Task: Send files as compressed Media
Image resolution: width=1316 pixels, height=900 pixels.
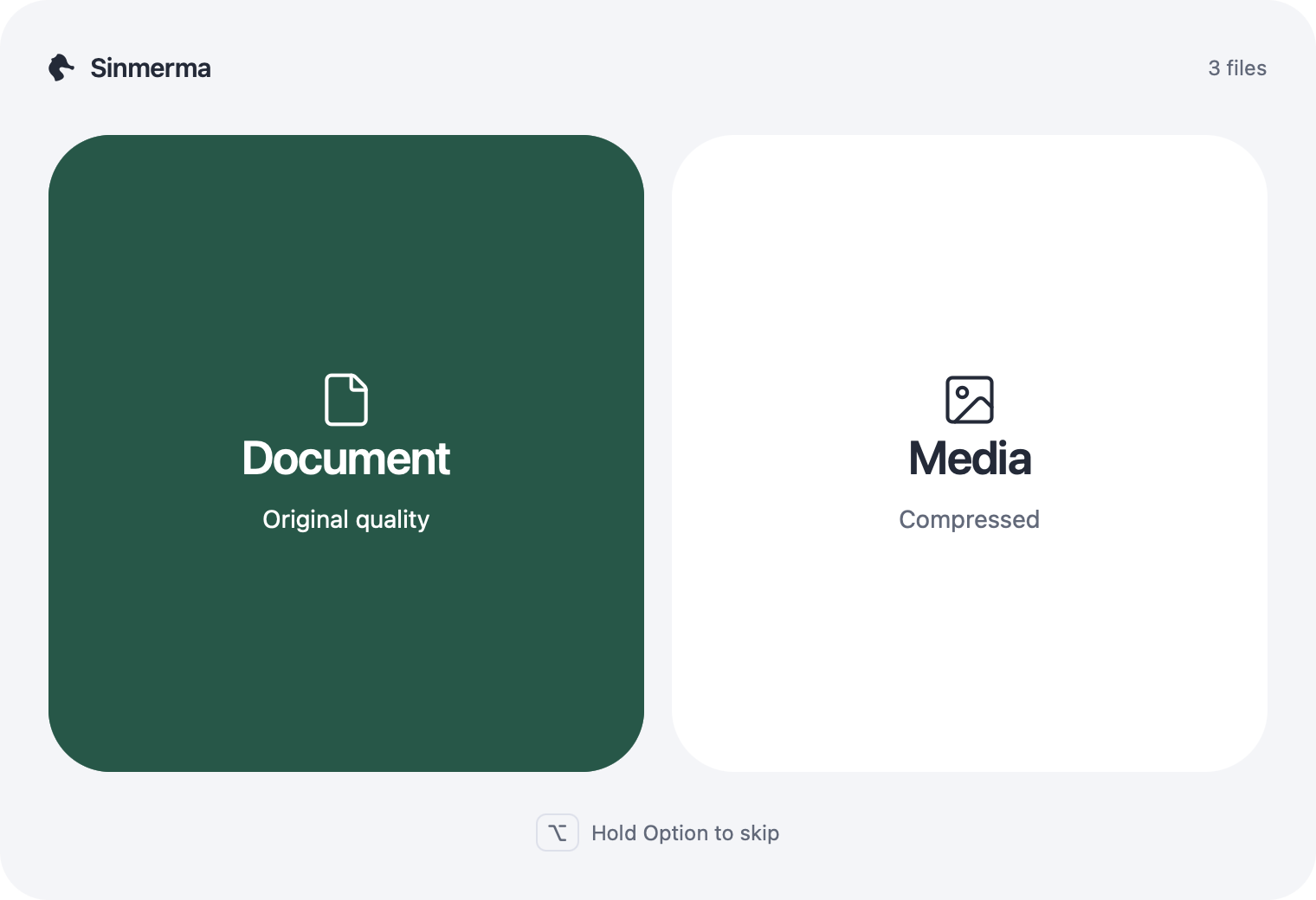Action: [970, 453]
